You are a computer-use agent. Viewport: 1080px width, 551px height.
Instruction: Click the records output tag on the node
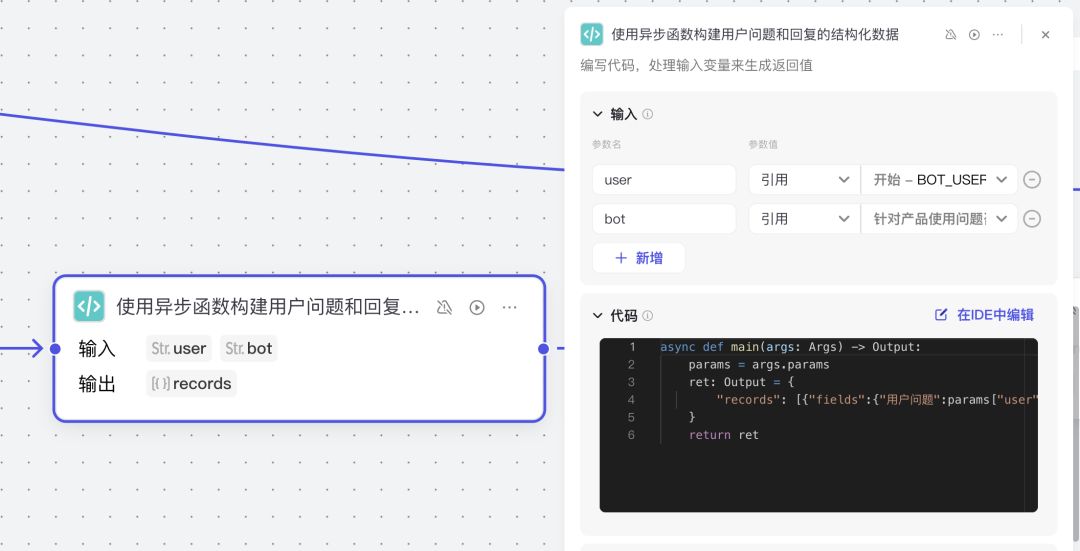click(191, 384)
